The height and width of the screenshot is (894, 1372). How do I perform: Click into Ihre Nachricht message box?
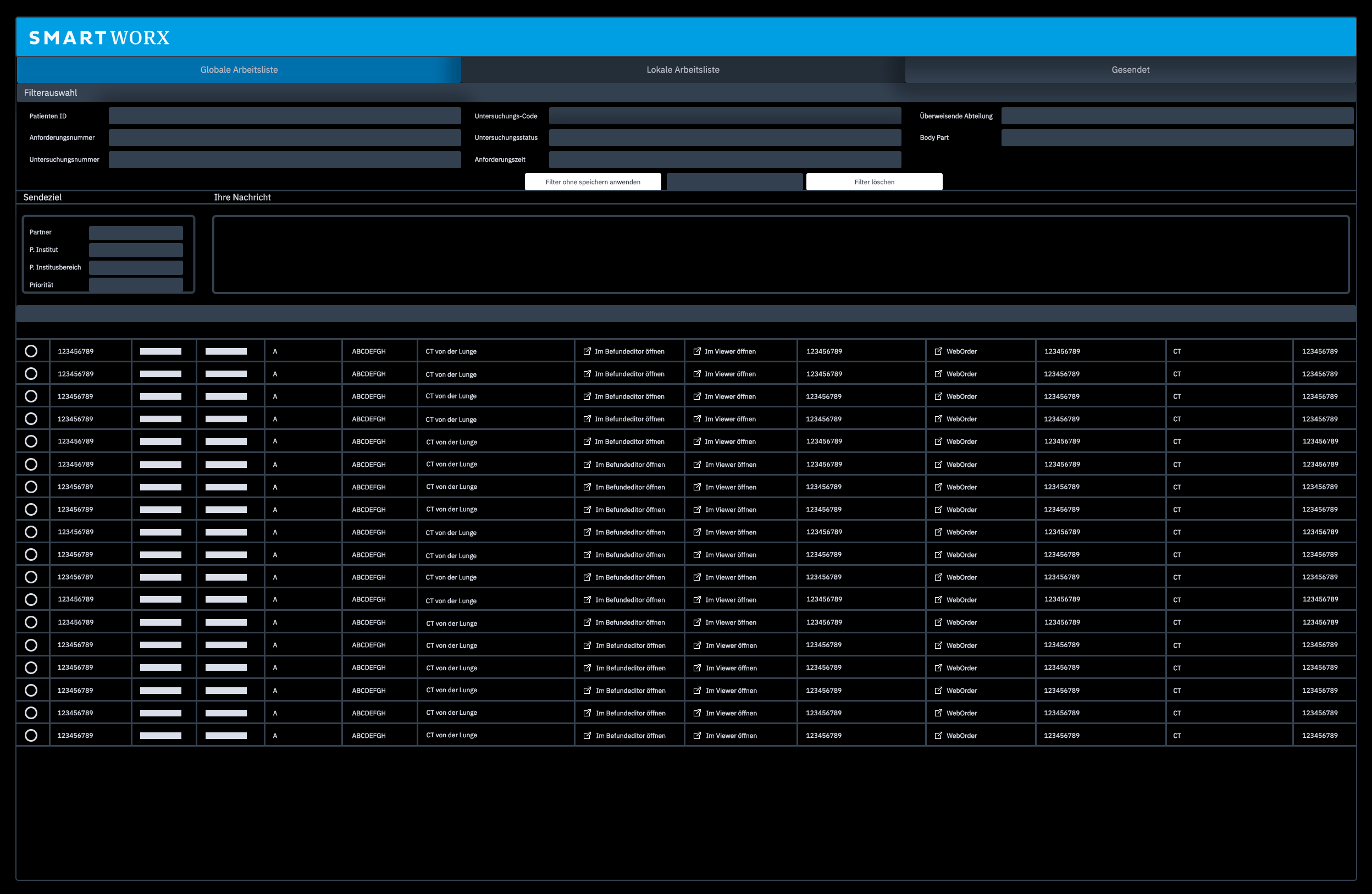point(781,255)
